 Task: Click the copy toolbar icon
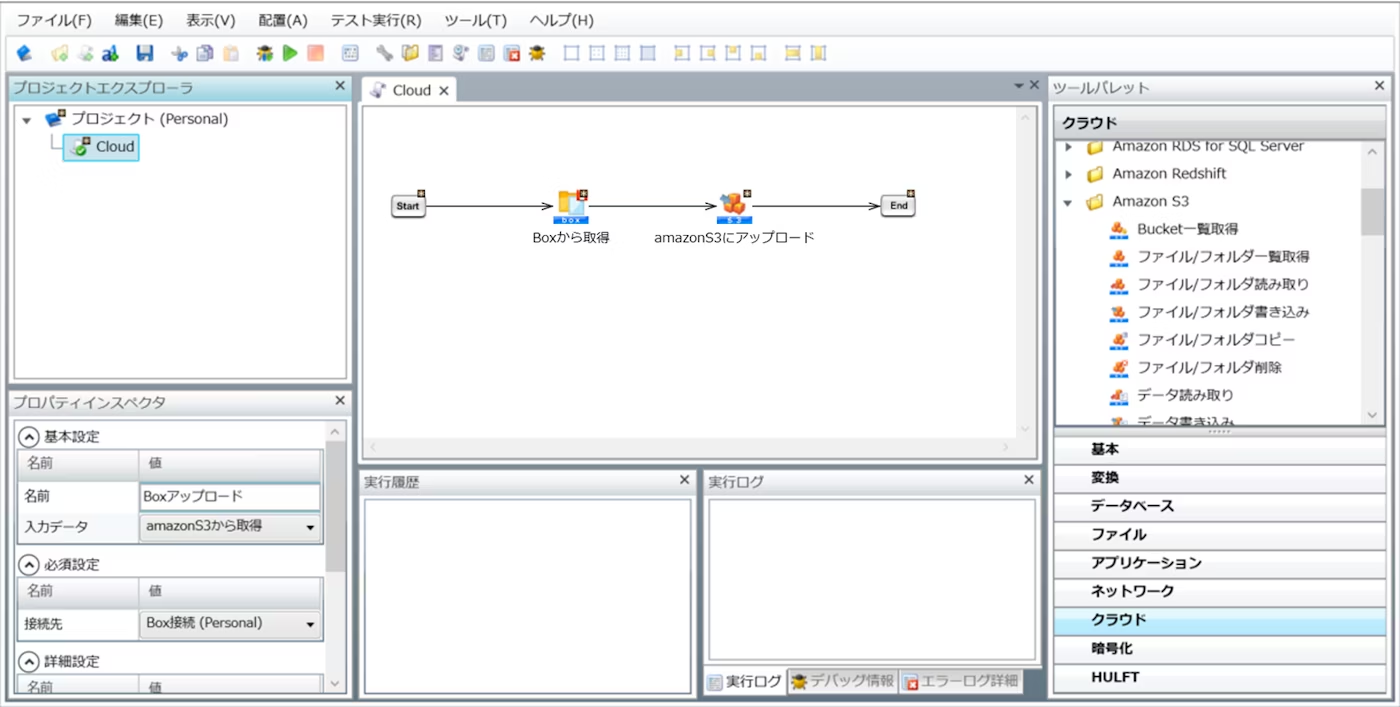(205, 53)
